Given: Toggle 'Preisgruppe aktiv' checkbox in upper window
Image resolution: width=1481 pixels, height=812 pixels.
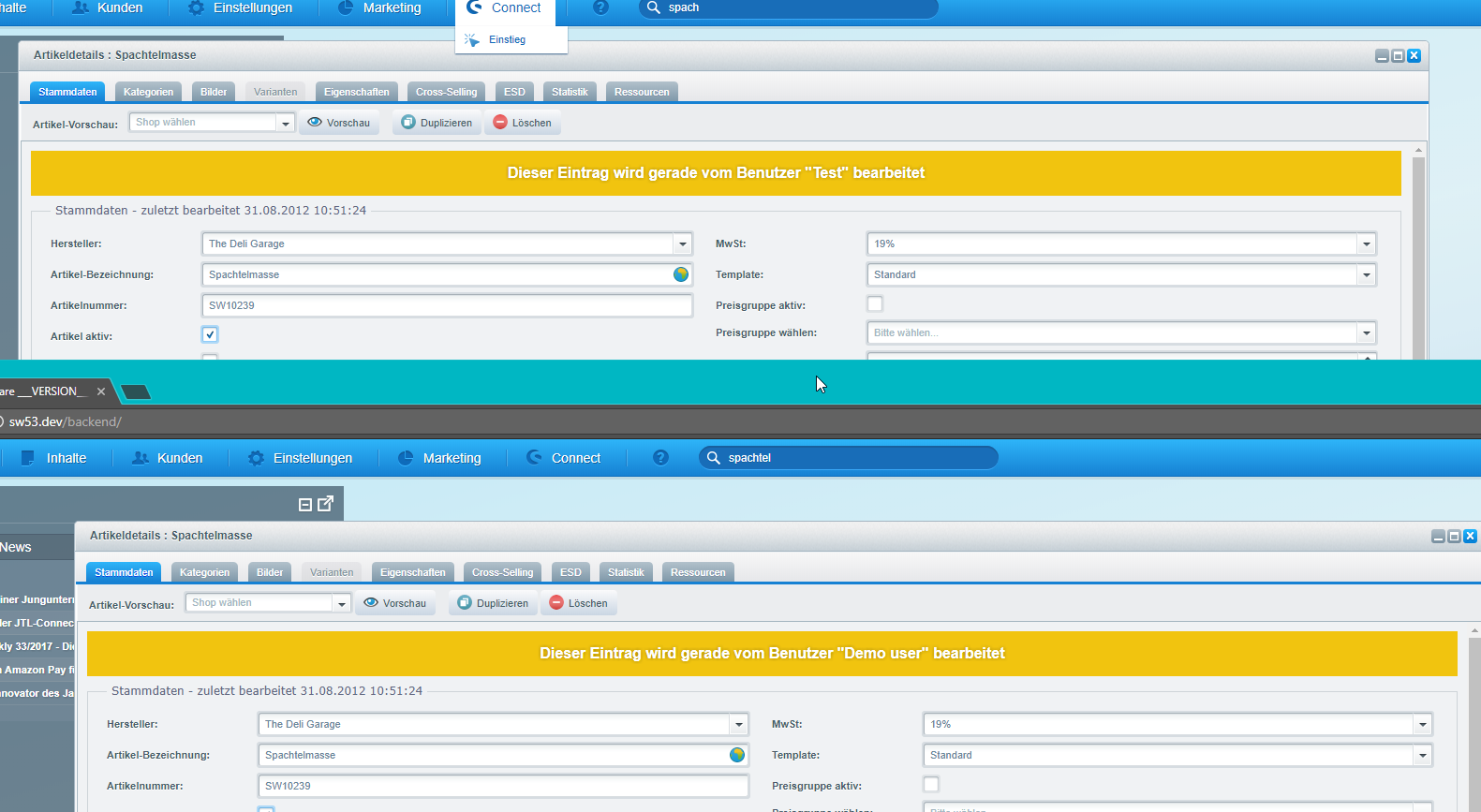Looking at the screenshot, I should [875, 303].
